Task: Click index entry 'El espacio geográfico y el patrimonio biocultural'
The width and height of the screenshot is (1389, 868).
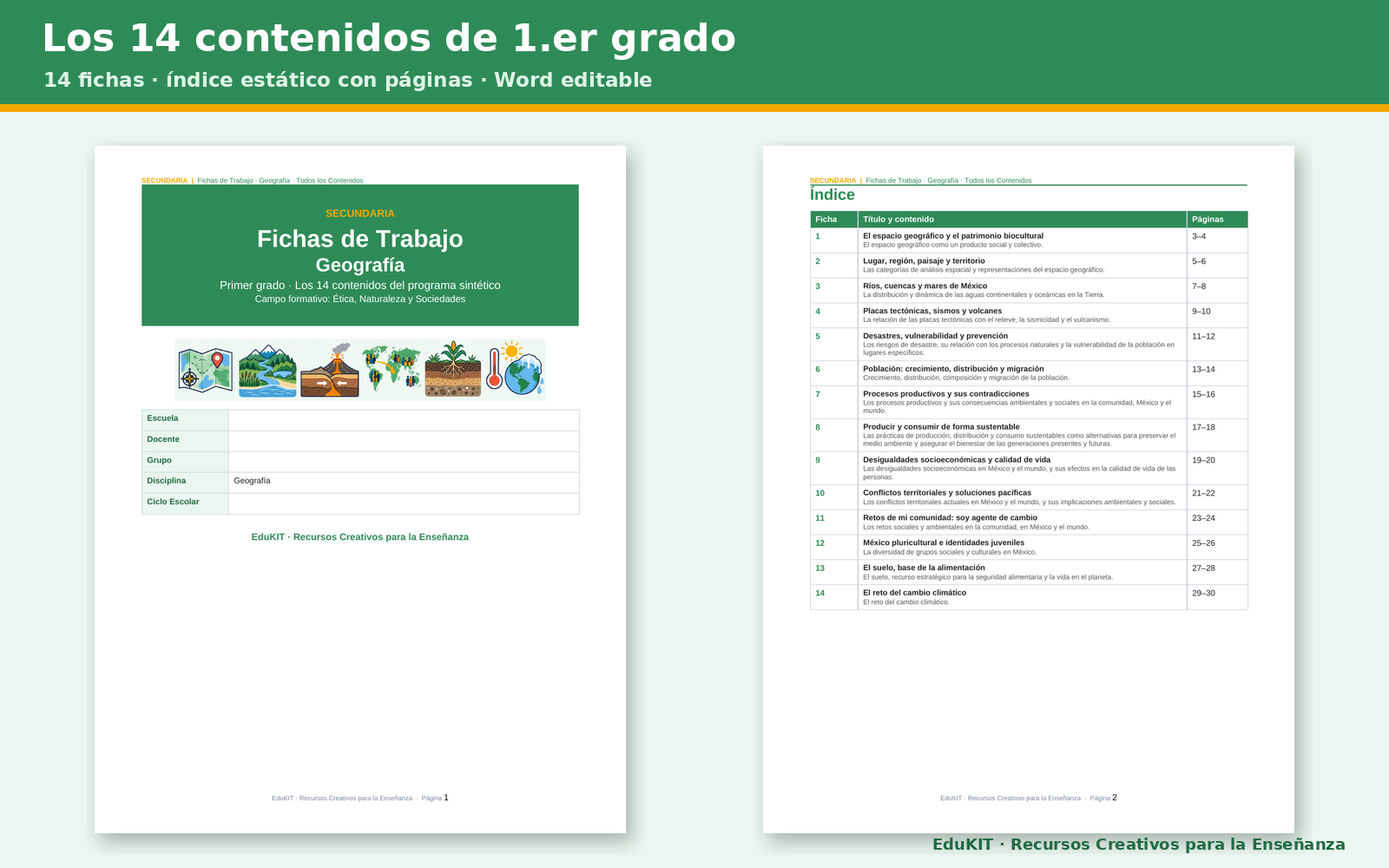Action: click(x=953, y=236)
